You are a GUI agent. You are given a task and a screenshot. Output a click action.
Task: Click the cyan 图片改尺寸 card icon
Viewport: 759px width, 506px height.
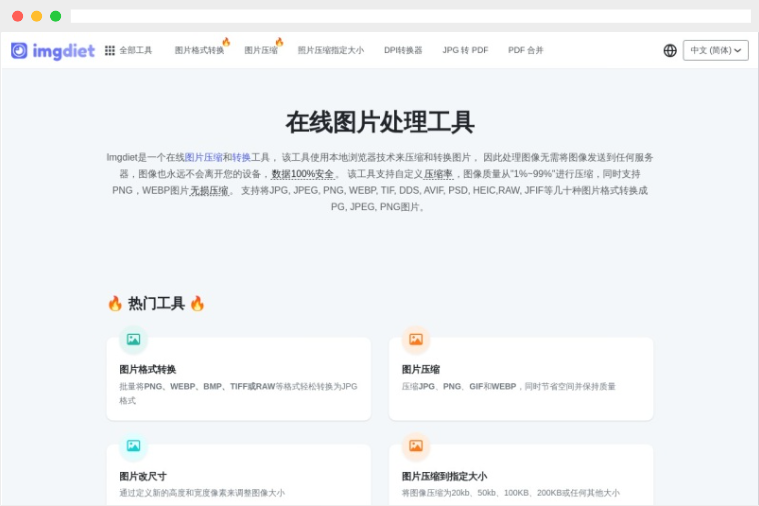click(x=133, y=446)
